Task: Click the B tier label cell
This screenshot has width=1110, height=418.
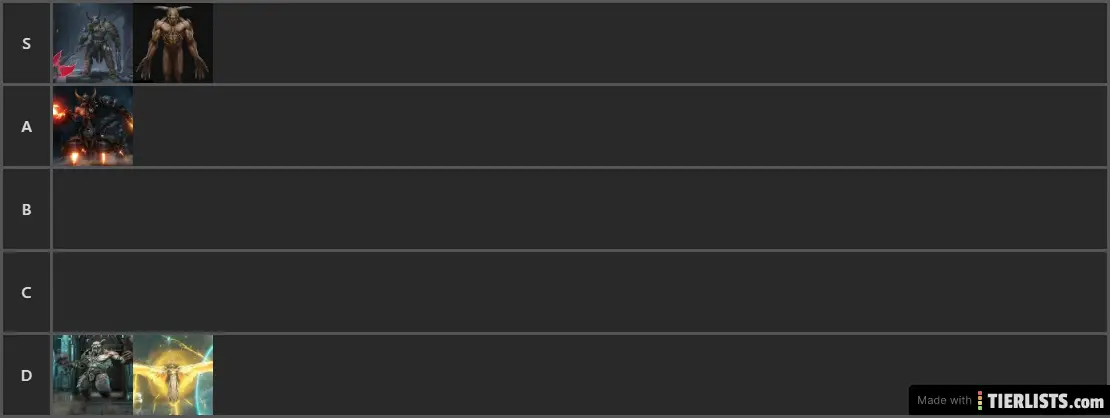Action: 26,210
